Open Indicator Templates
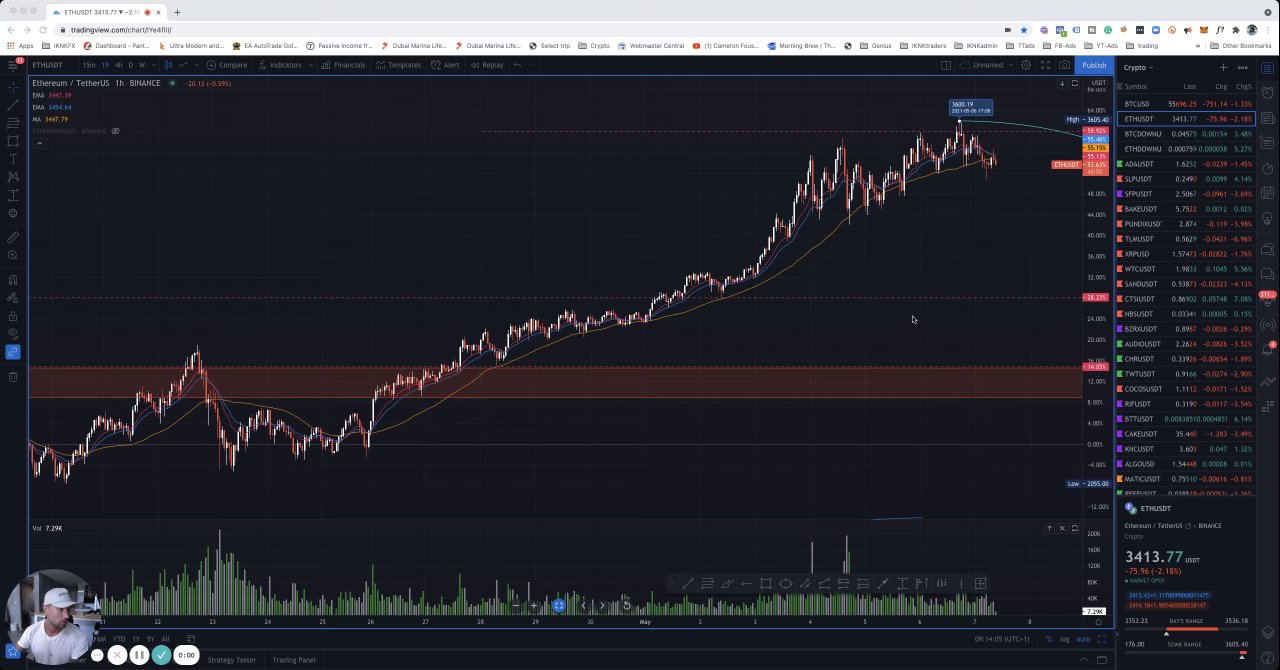Screen dimensions: 1280x670 [398, 65]
